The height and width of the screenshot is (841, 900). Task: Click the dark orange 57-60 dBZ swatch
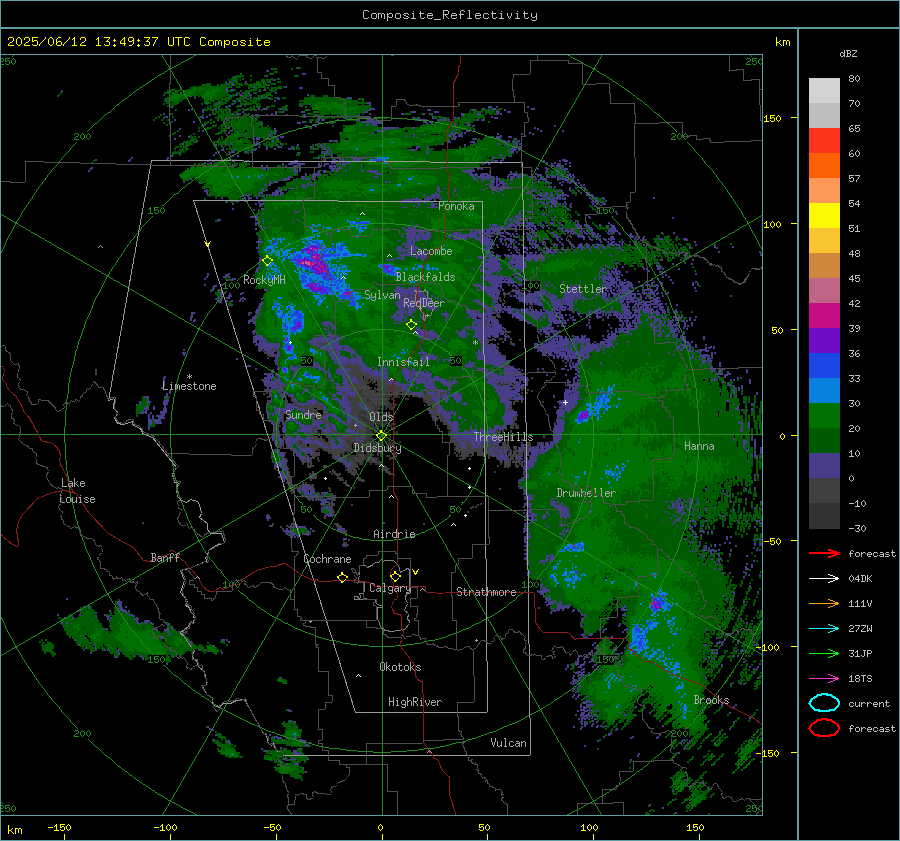click(824, 166)
